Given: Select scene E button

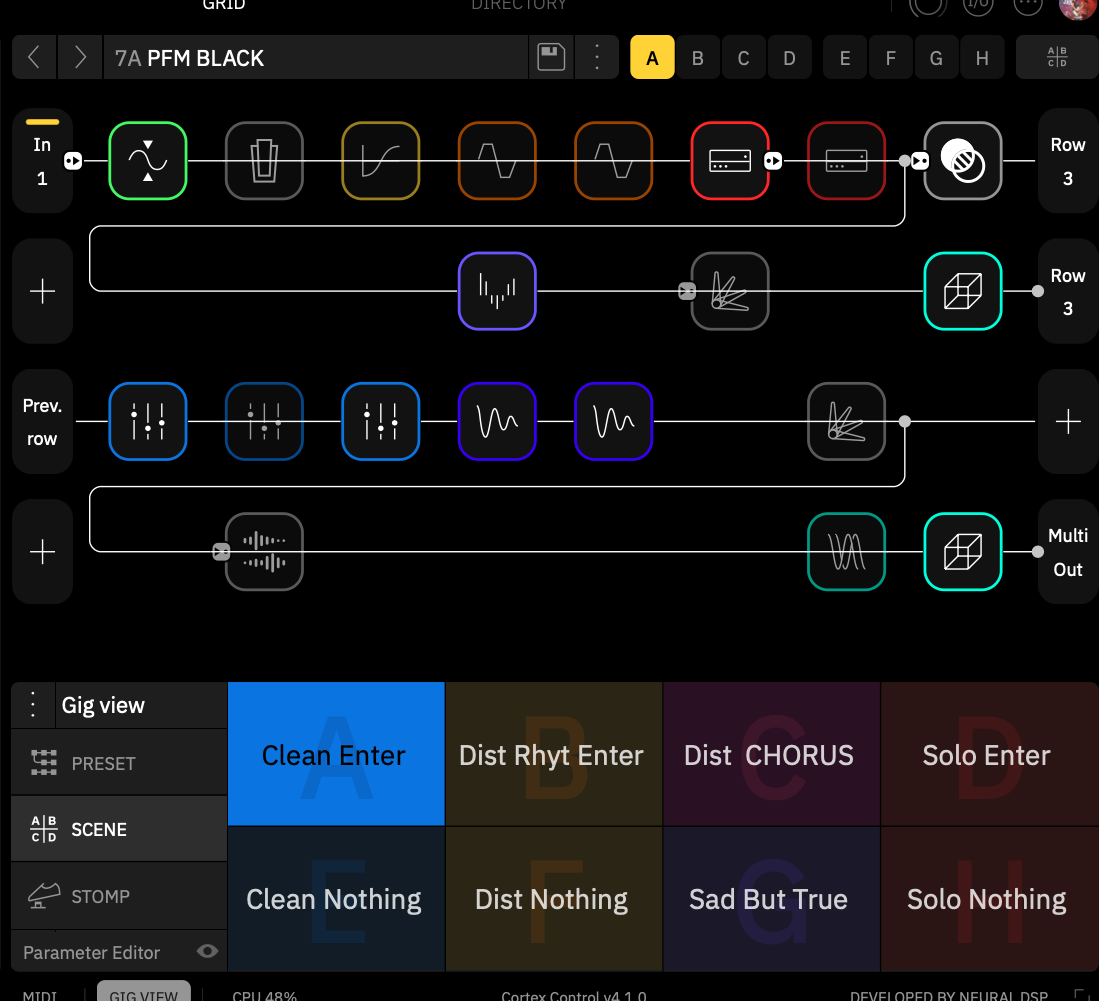Looking at the screenshot, I should point(845,57).
